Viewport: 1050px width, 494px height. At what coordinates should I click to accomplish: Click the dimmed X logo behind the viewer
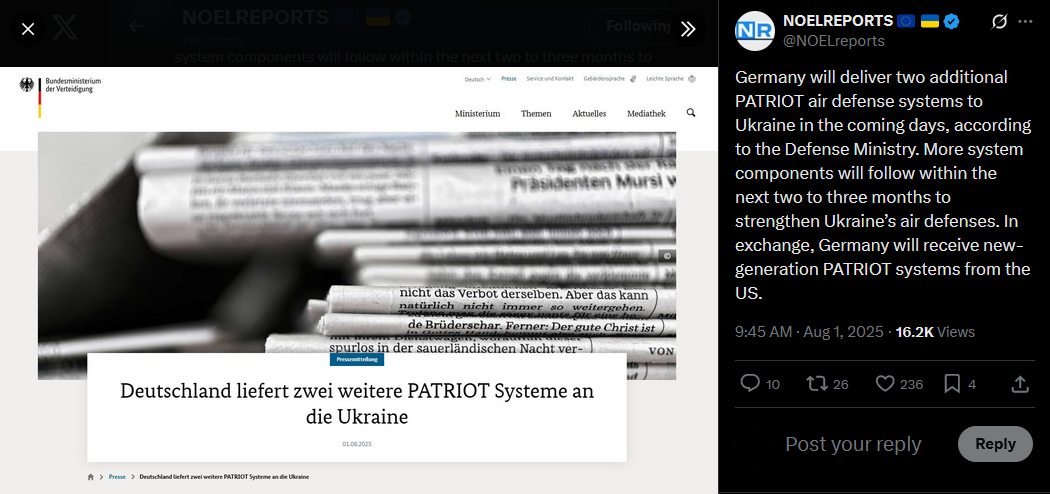(x=65, y=29)
